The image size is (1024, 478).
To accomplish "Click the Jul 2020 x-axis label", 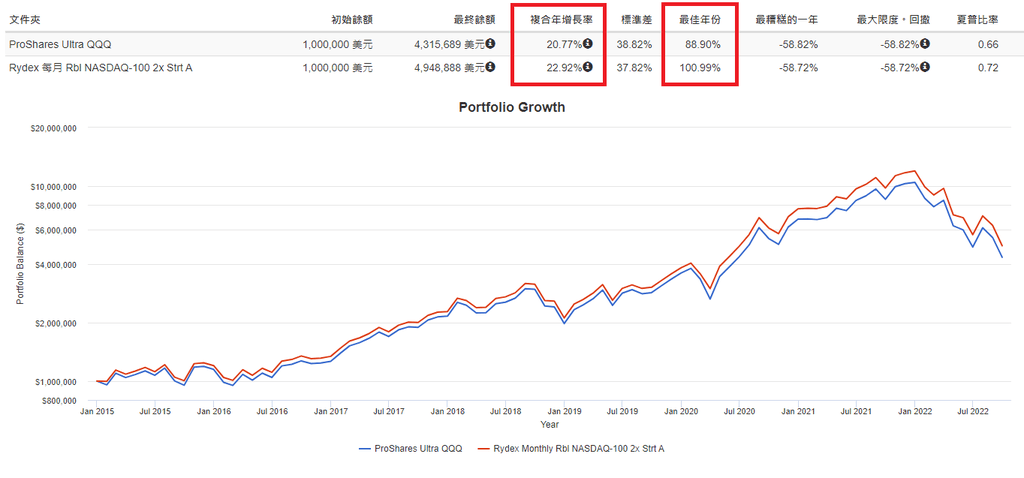I will click(x=739, y=412).
